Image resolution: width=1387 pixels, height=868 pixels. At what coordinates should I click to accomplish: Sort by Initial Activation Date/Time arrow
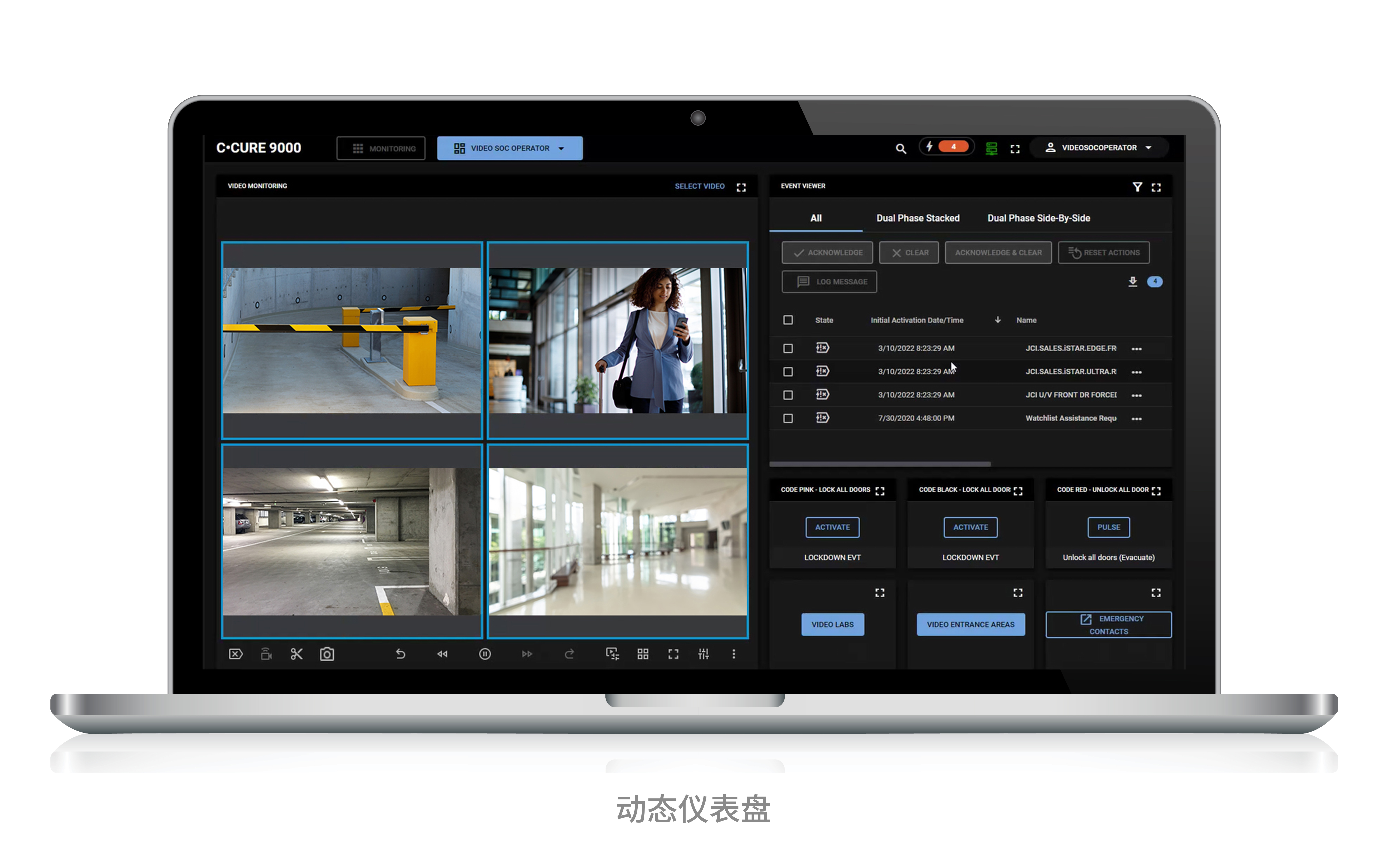point(998,320)
